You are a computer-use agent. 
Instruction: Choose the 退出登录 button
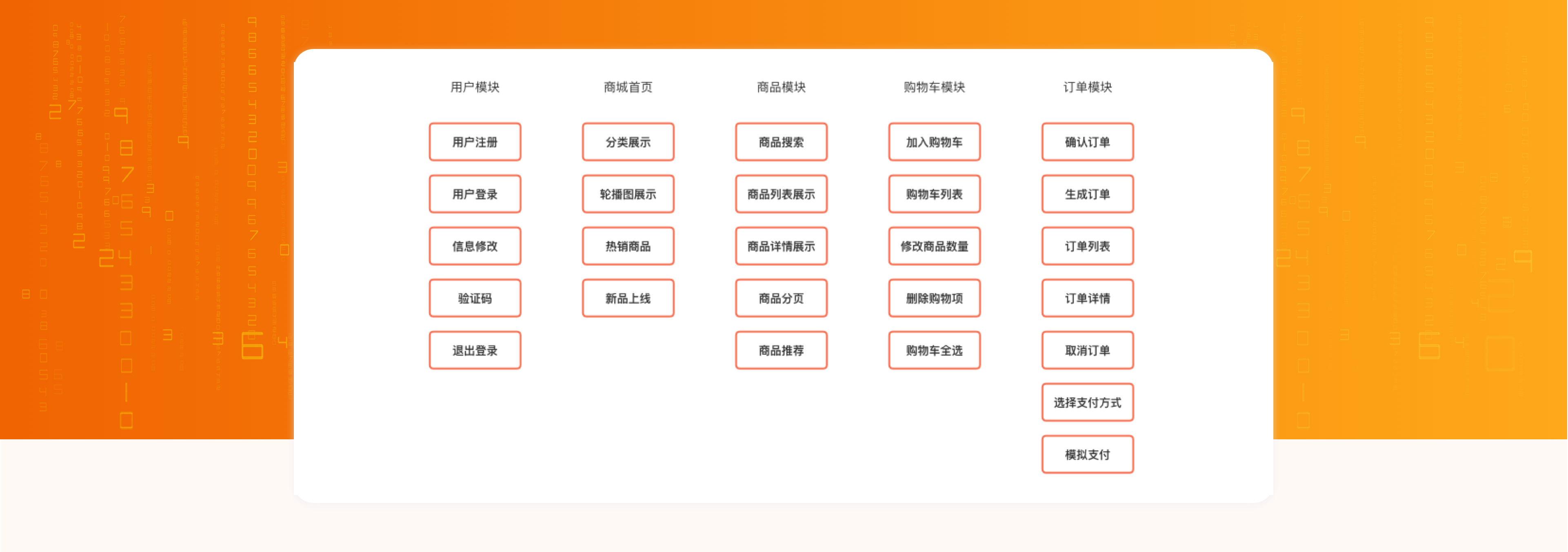pyautogui.click(x=475, y=350)
